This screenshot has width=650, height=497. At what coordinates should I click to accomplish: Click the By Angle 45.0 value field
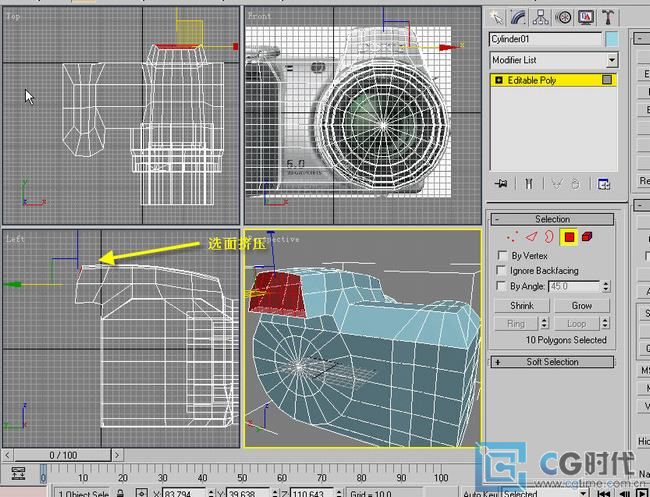(574, 286)
